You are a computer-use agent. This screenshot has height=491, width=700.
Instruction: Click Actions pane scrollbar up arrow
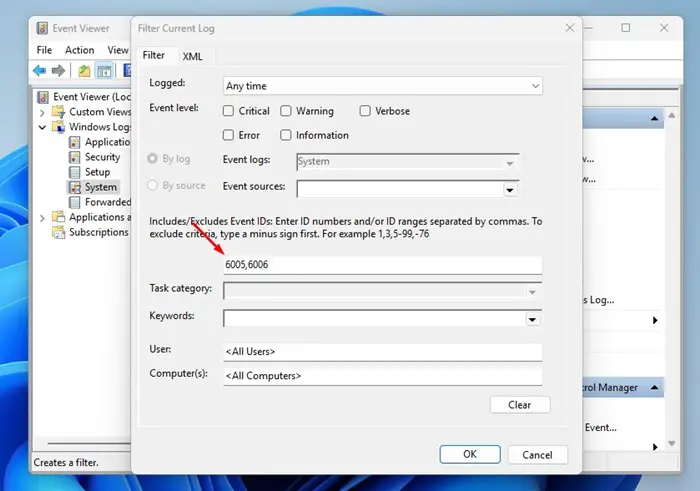(x=672, y=115)
